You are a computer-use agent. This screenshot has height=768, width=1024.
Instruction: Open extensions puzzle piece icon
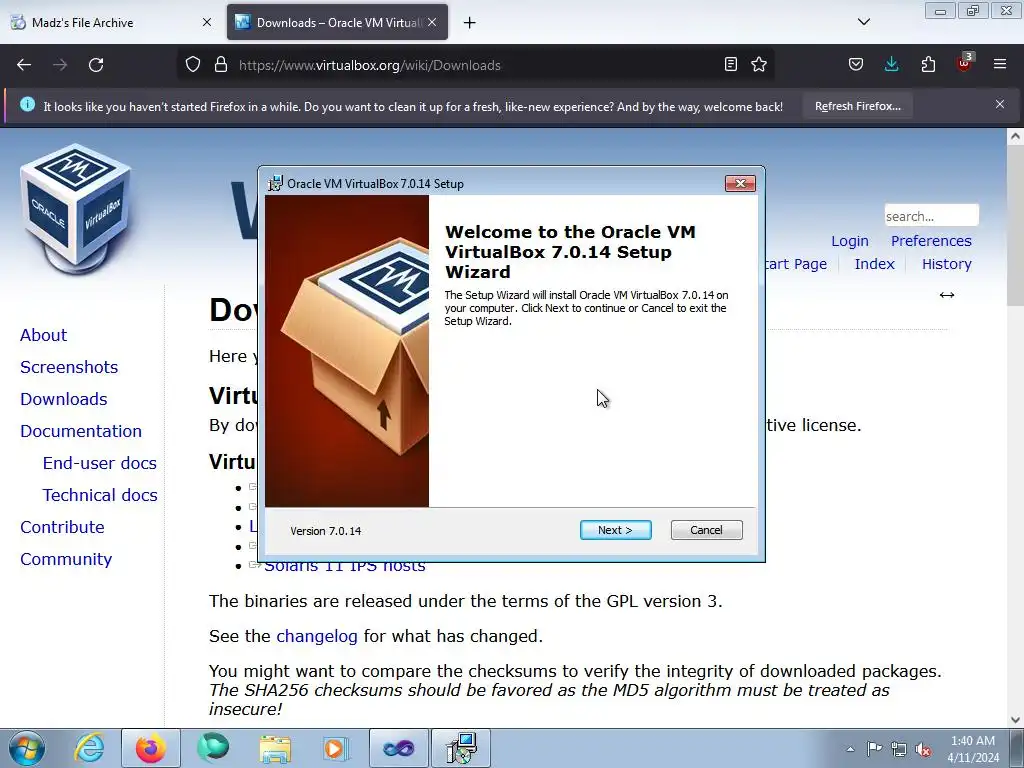tap(928, 64)
